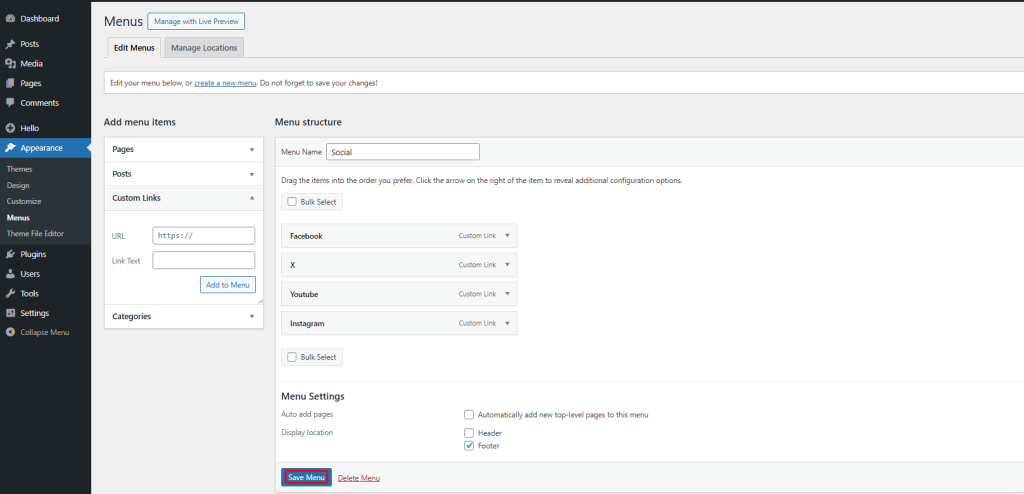This screenshot has width=1024, height=494.
Task: Click the Tools wrench icon
Action: pos(10,294)
